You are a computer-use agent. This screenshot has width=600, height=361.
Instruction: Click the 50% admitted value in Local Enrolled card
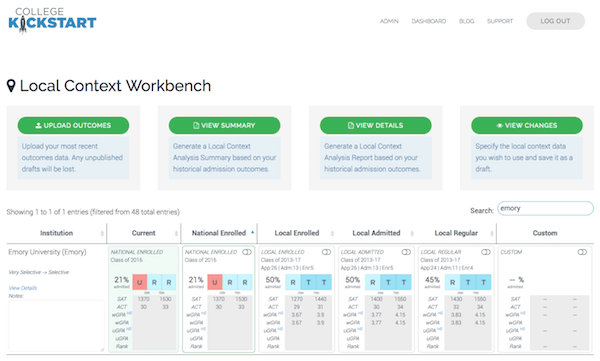click(273, 282)
